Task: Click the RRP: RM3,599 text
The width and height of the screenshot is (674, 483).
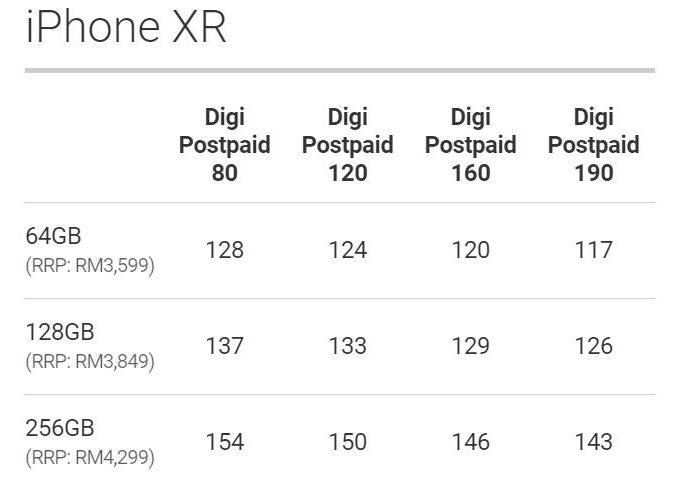Action: pyautogui.click(x=90, y=267)
